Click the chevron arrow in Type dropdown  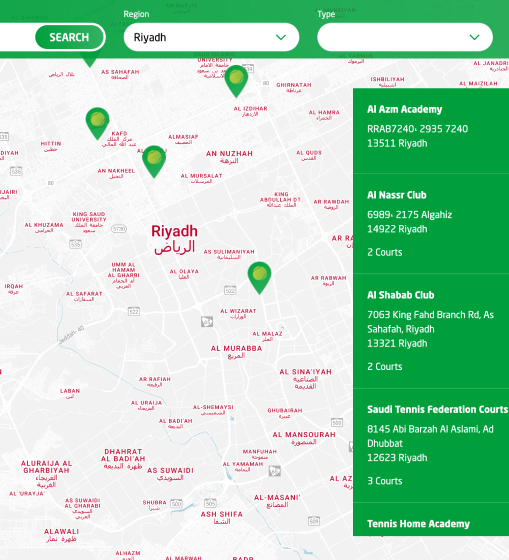pos(474,37)
